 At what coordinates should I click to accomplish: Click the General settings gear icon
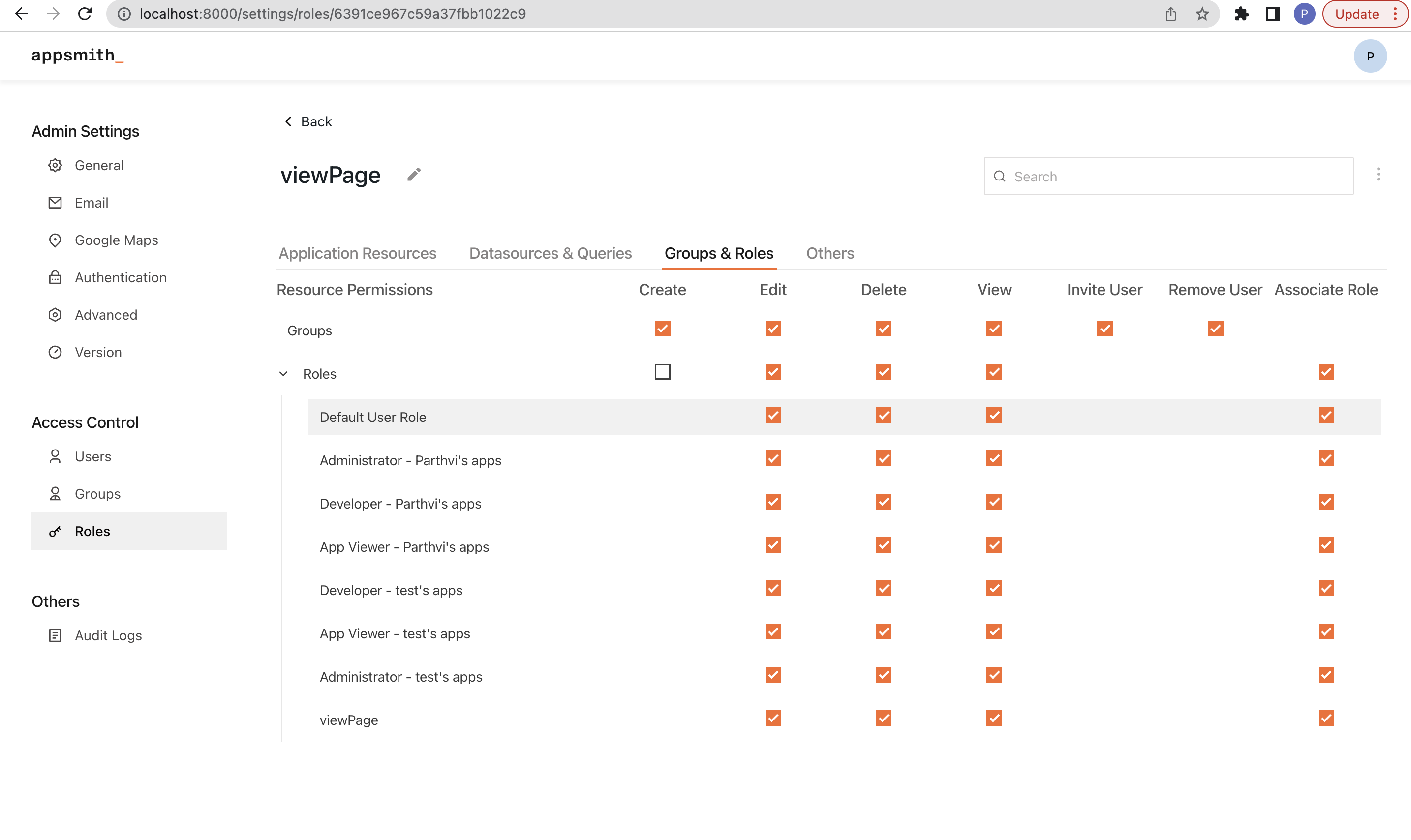pyautogui.click(x=55, y=165)
